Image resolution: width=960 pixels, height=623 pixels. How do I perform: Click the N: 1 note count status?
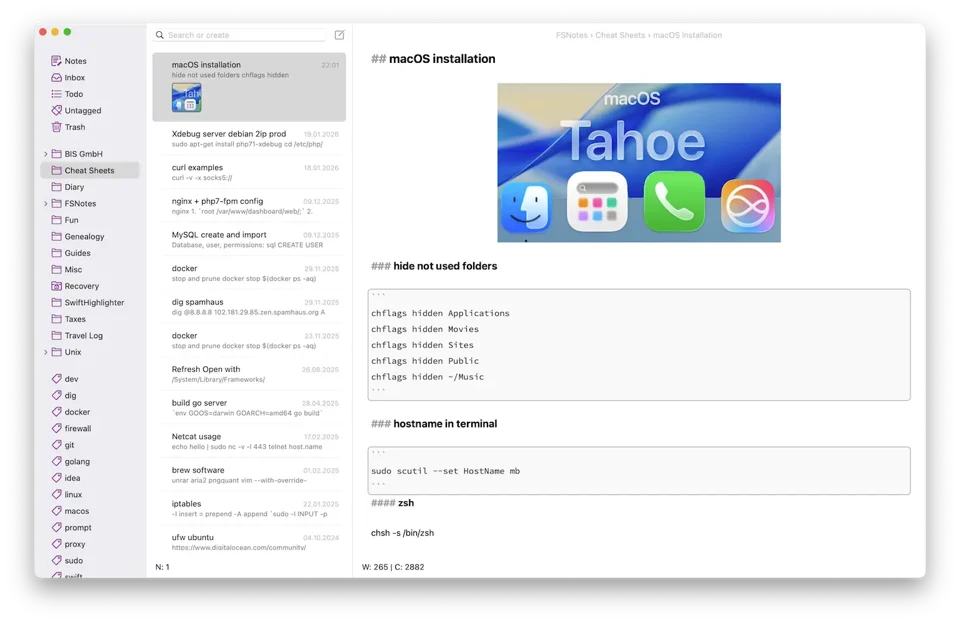pos(162,567)
